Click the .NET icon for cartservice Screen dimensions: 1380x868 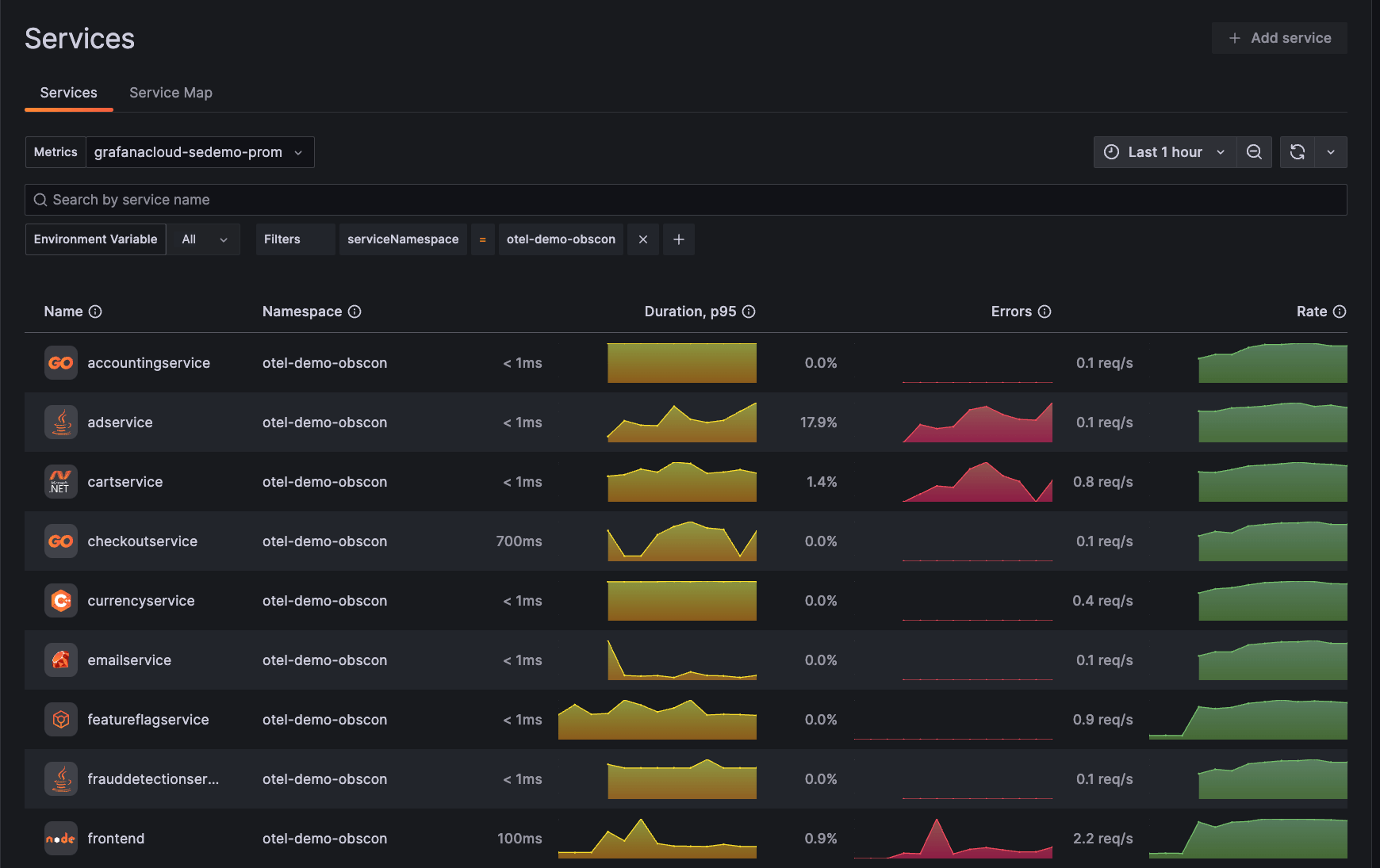tap(60, 481)
